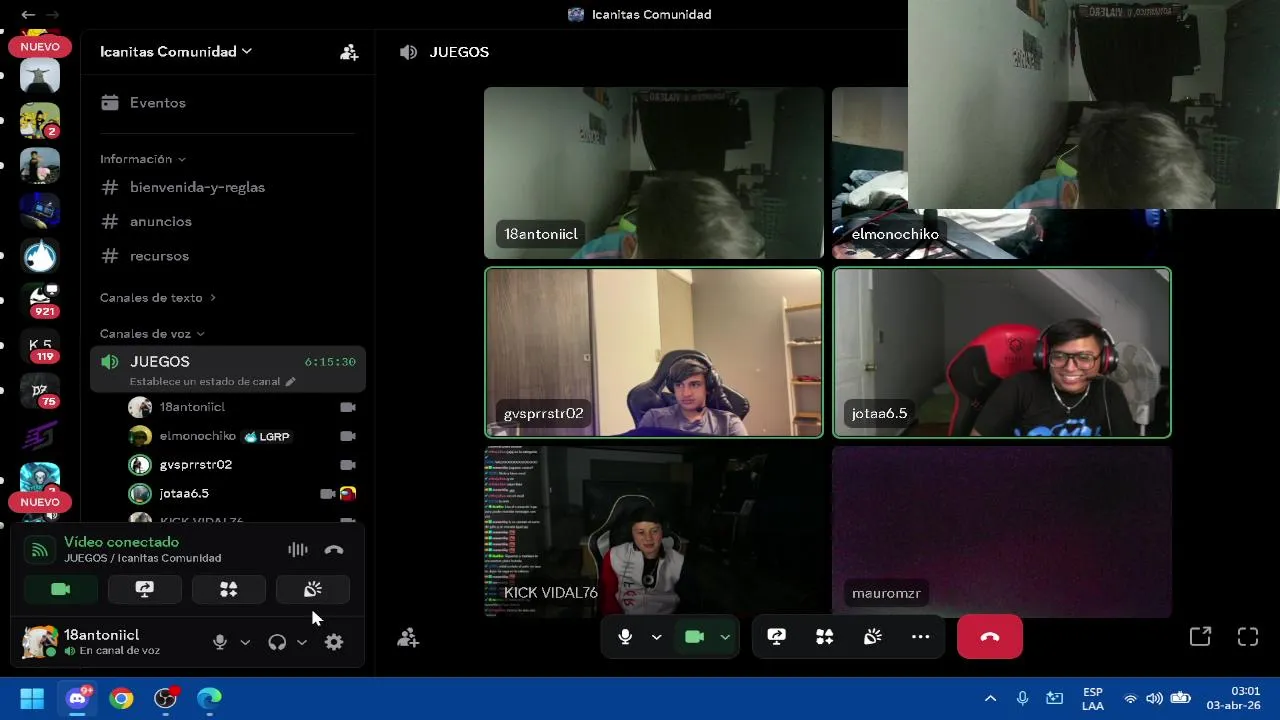This screenshot has height=720, width=1280.
Task: Focus the jotaa6.5 video tile
Action: pos(1001,352)
